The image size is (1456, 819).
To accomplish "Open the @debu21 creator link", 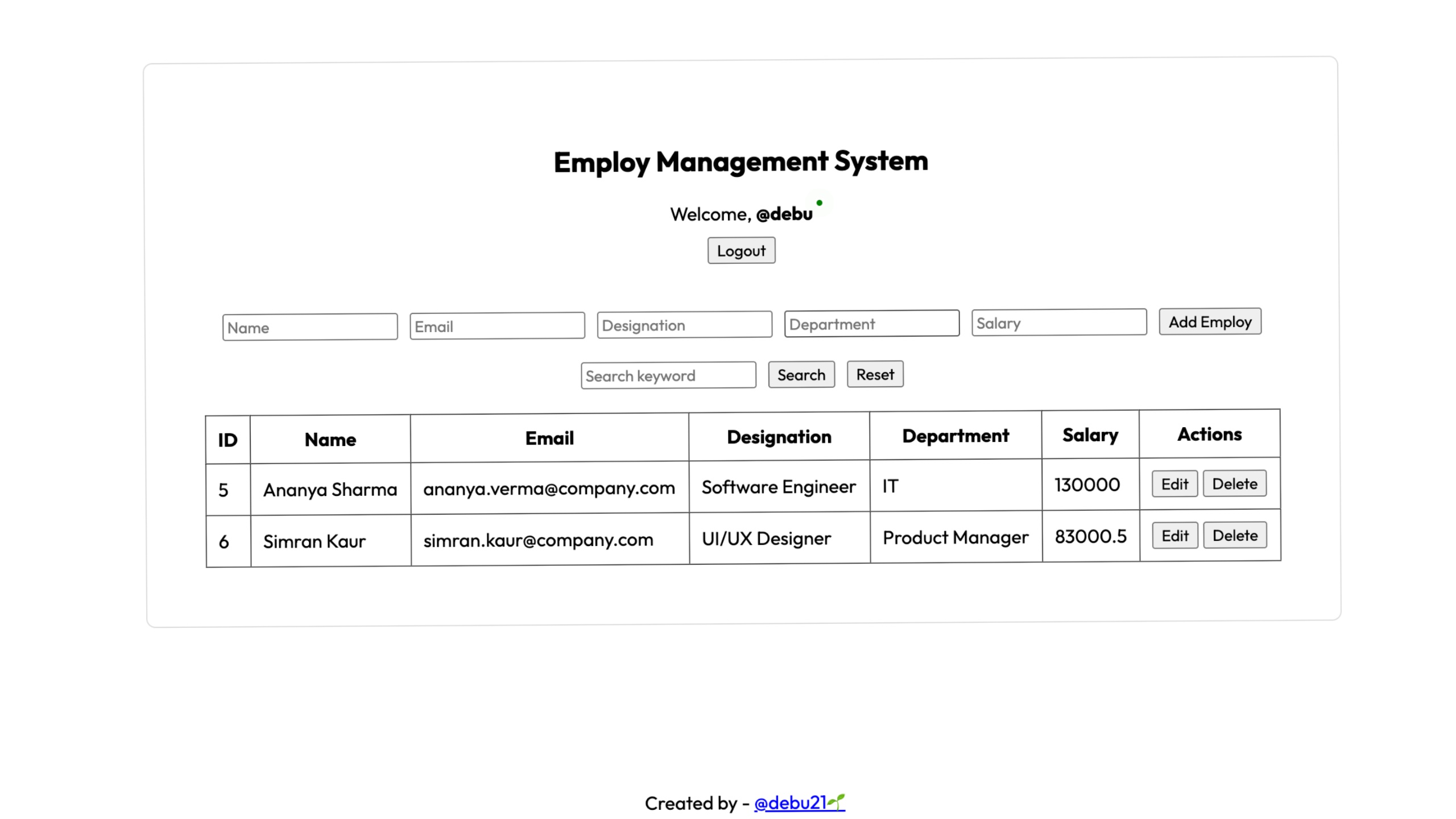I will tap(799, 803).
